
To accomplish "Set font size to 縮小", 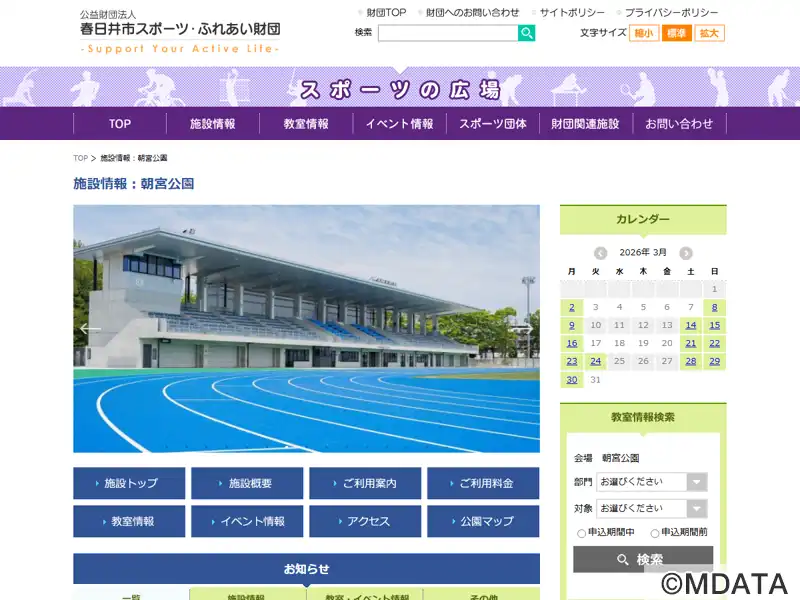I will [644, 33].
